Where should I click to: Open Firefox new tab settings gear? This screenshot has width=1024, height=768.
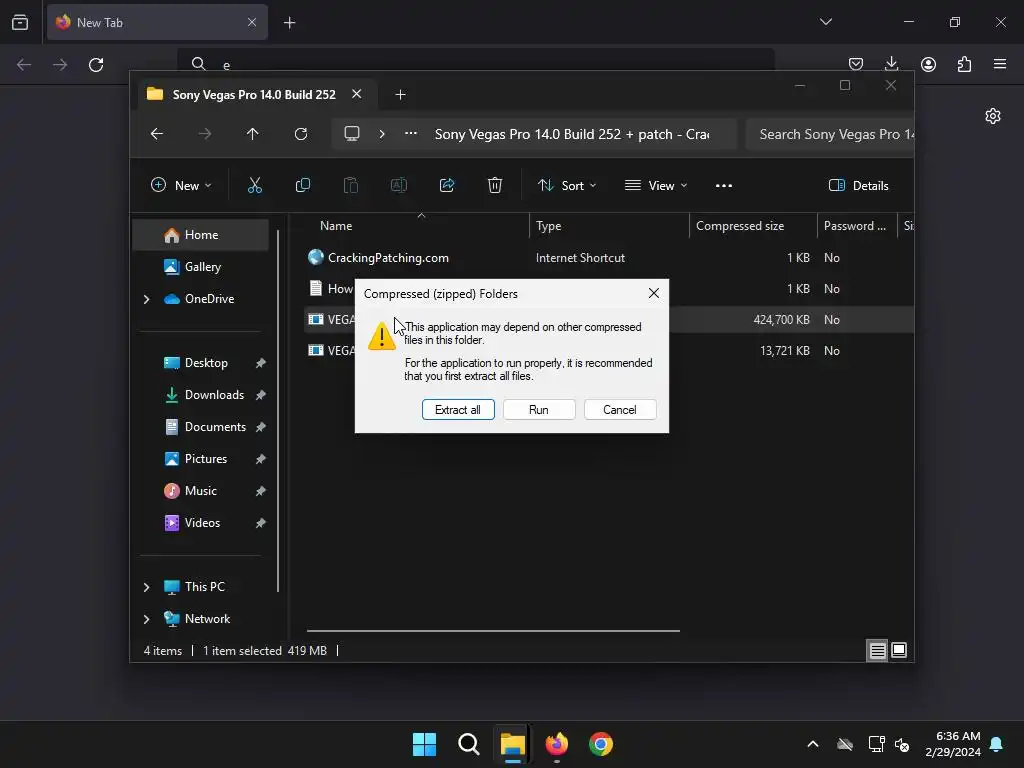[993, 116]
